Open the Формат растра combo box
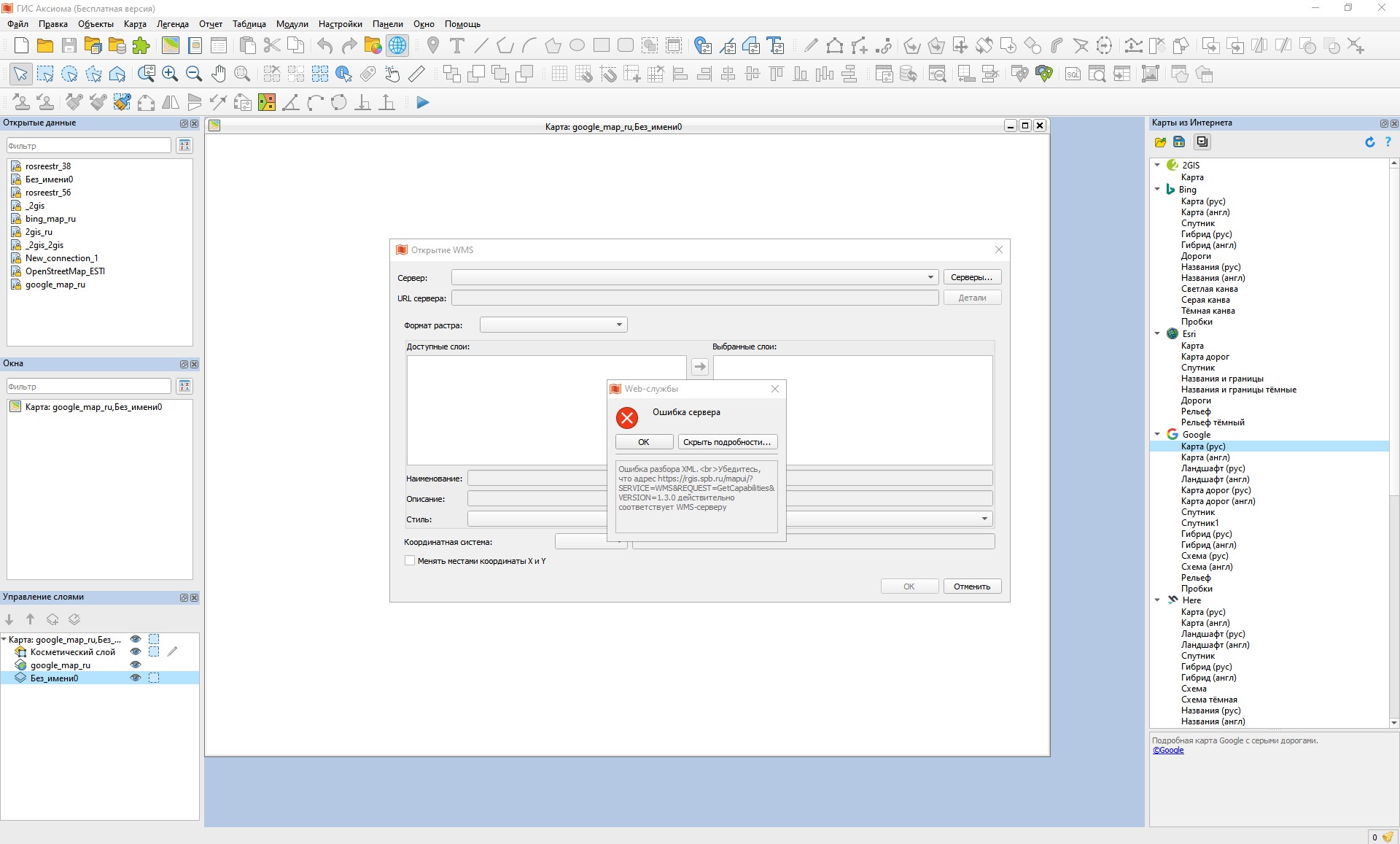Screen dimensions: 1400x844 click(619, 325)
